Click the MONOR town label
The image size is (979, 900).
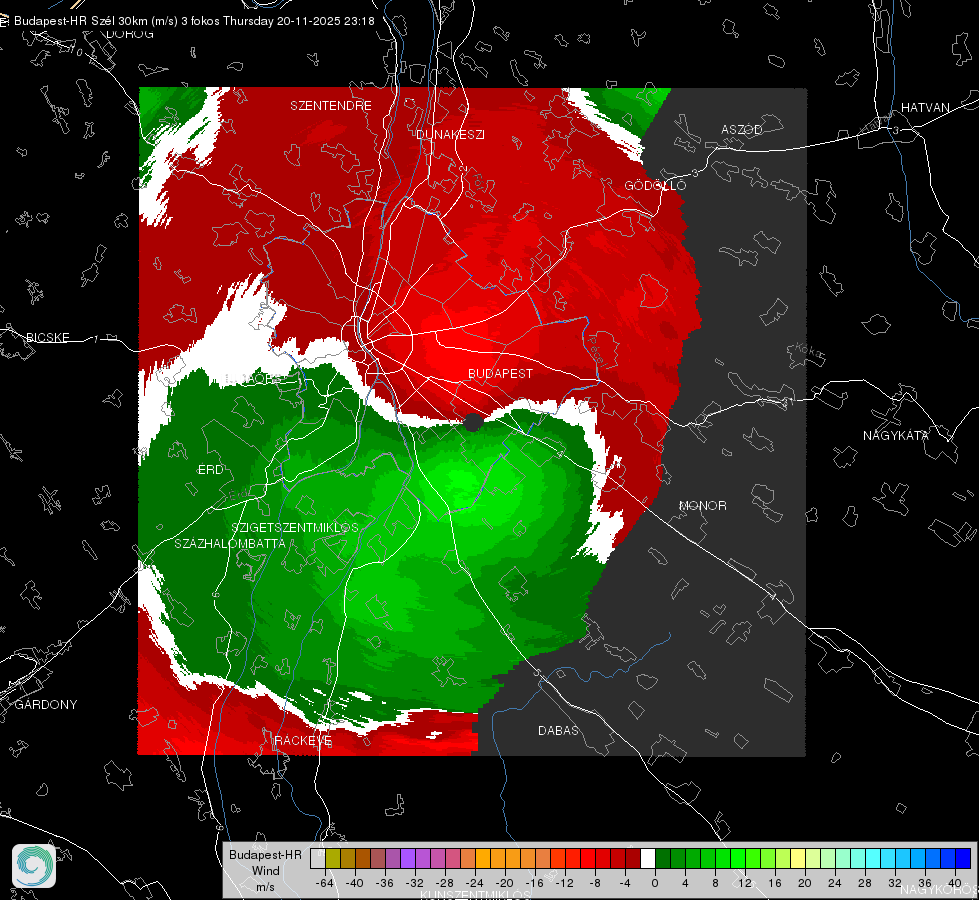[702, 505]
